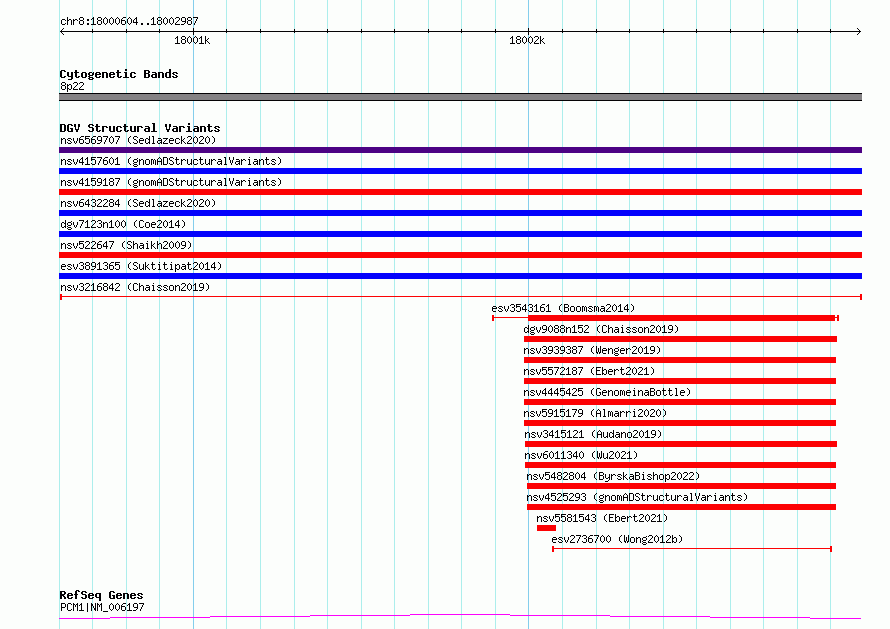Select the red nsv5572187 variant bar
Viewport: 890px width, 629px height.
[x=680, y=381]
